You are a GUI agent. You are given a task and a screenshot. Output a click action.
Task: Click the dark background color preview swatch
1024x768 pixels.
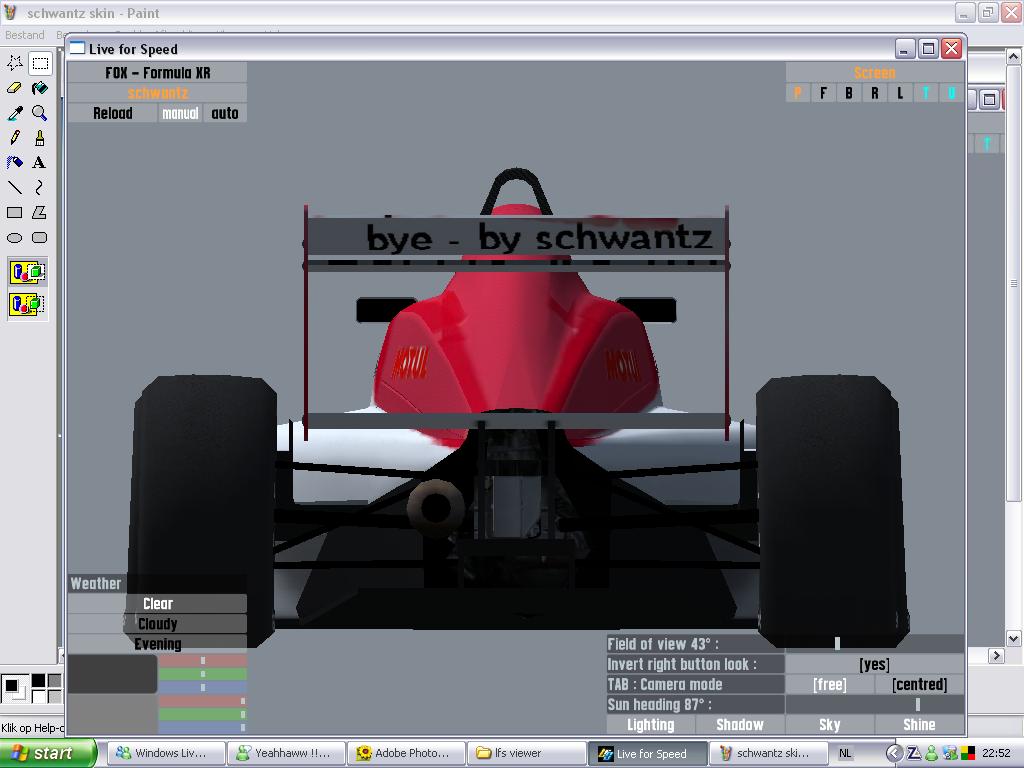[112, 674]
